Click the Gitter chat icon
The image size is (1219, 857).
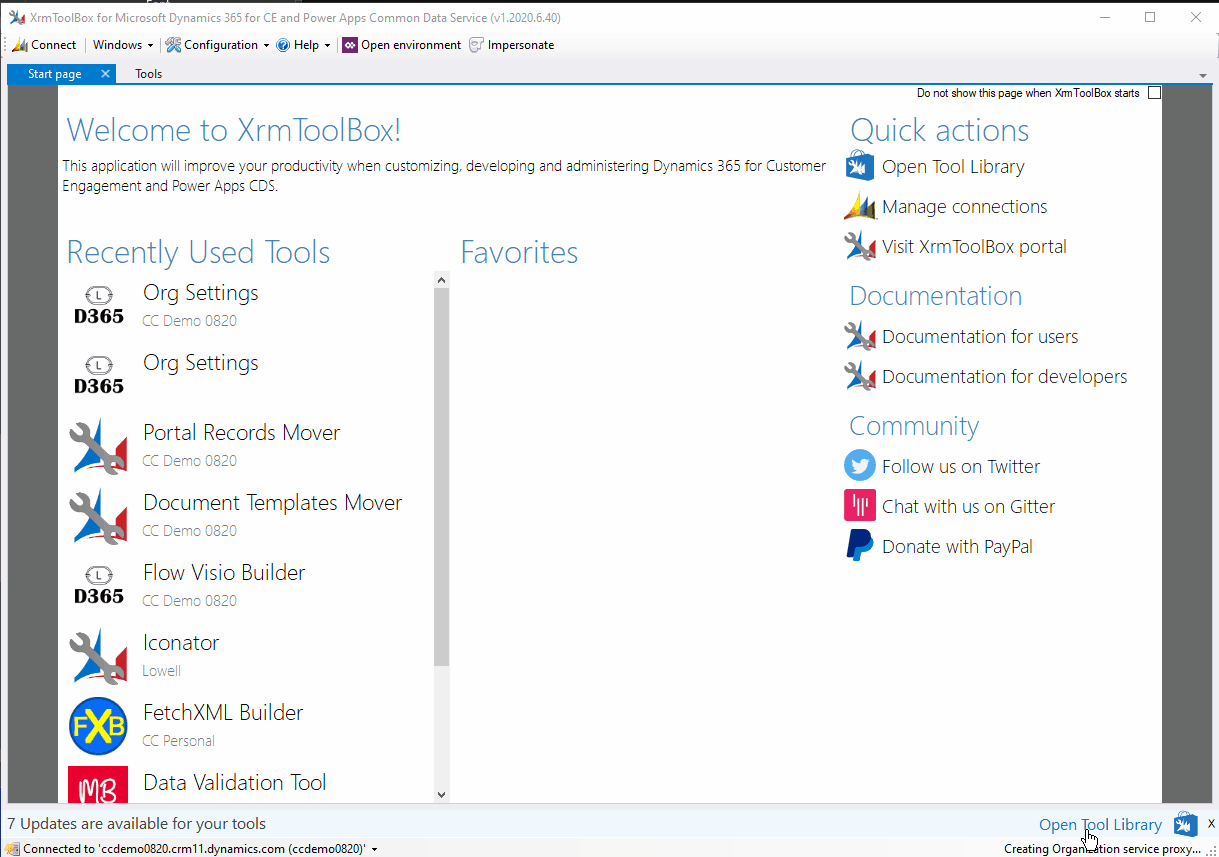pos(859,506)
